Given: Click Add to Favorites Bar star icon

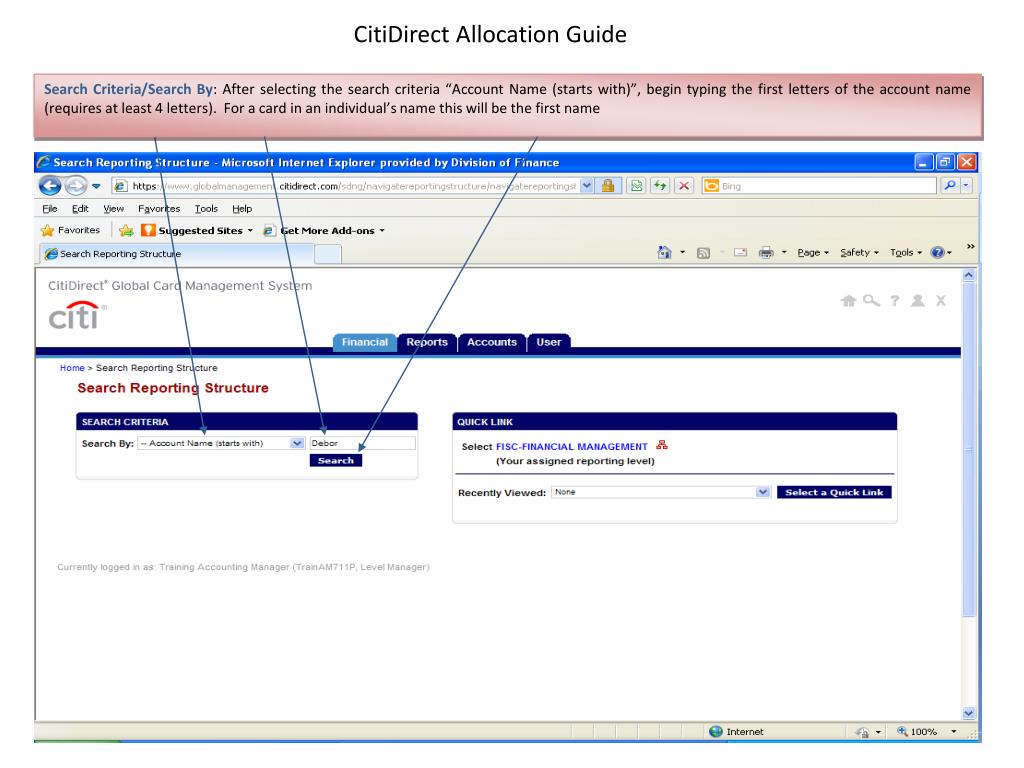Looking at the screenshot, I should pos(126,231).
